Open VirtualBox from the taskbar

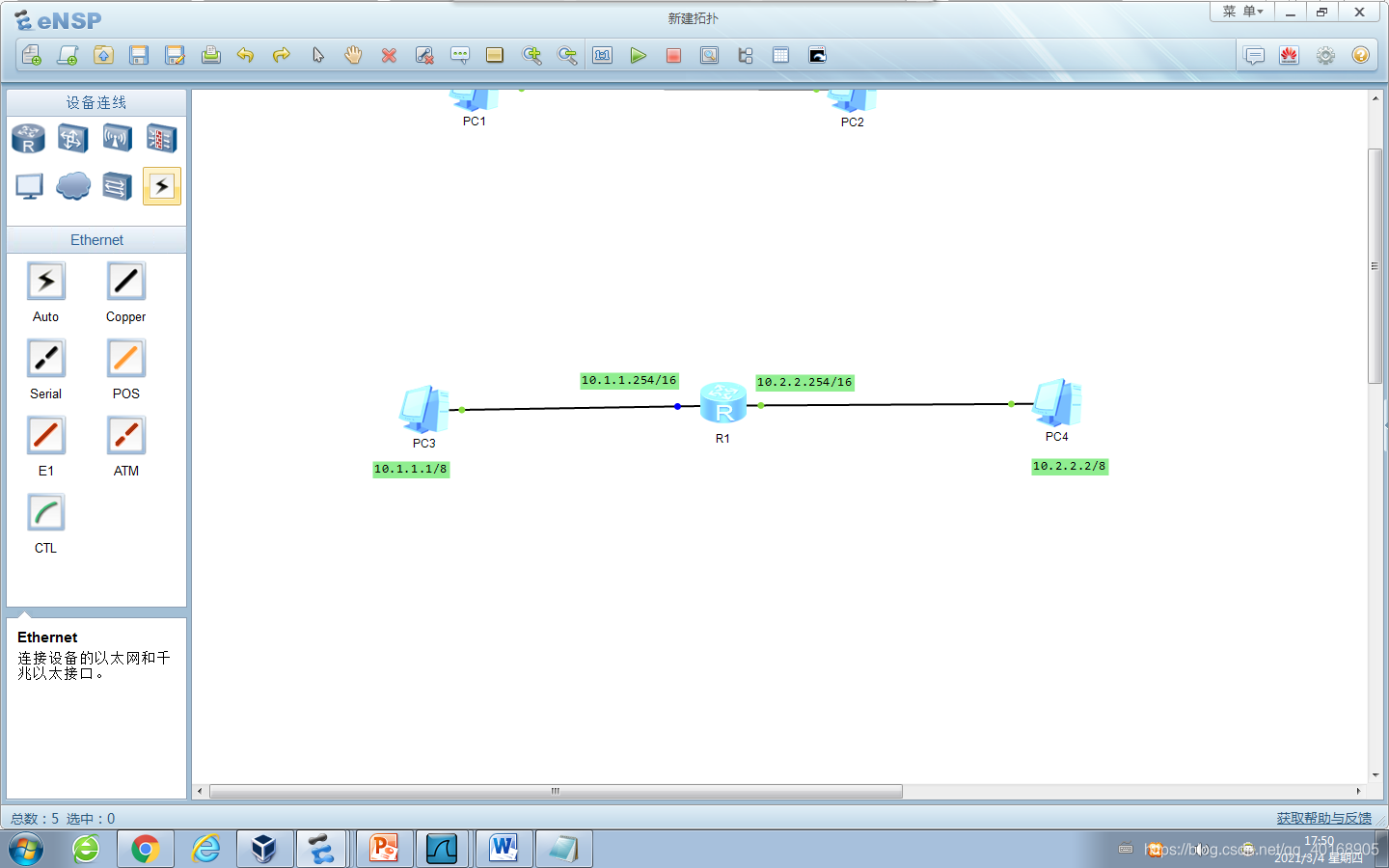(263, 850)
